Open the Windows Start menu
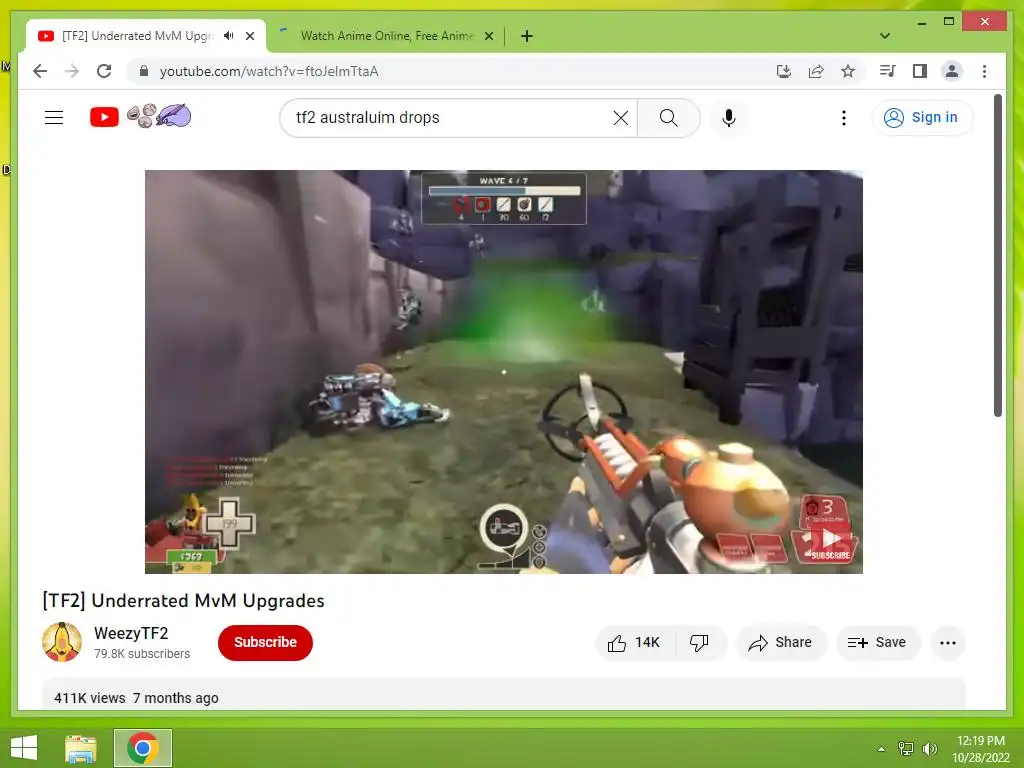The image size is (1024, 768). [x=24, y=748]
